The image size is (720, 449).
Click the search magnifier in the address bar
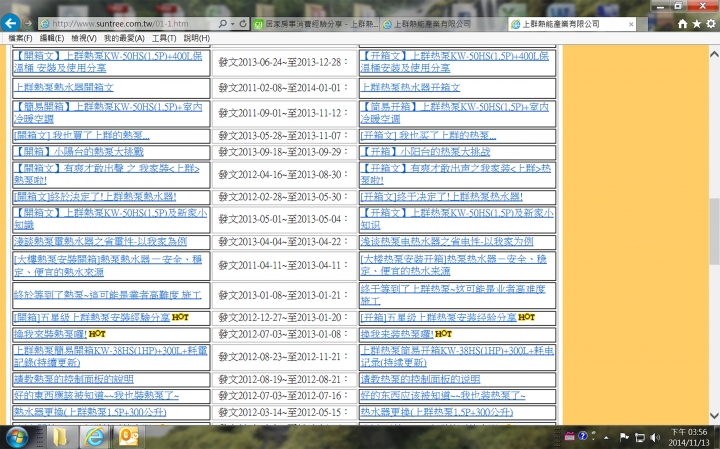(223, 23)
